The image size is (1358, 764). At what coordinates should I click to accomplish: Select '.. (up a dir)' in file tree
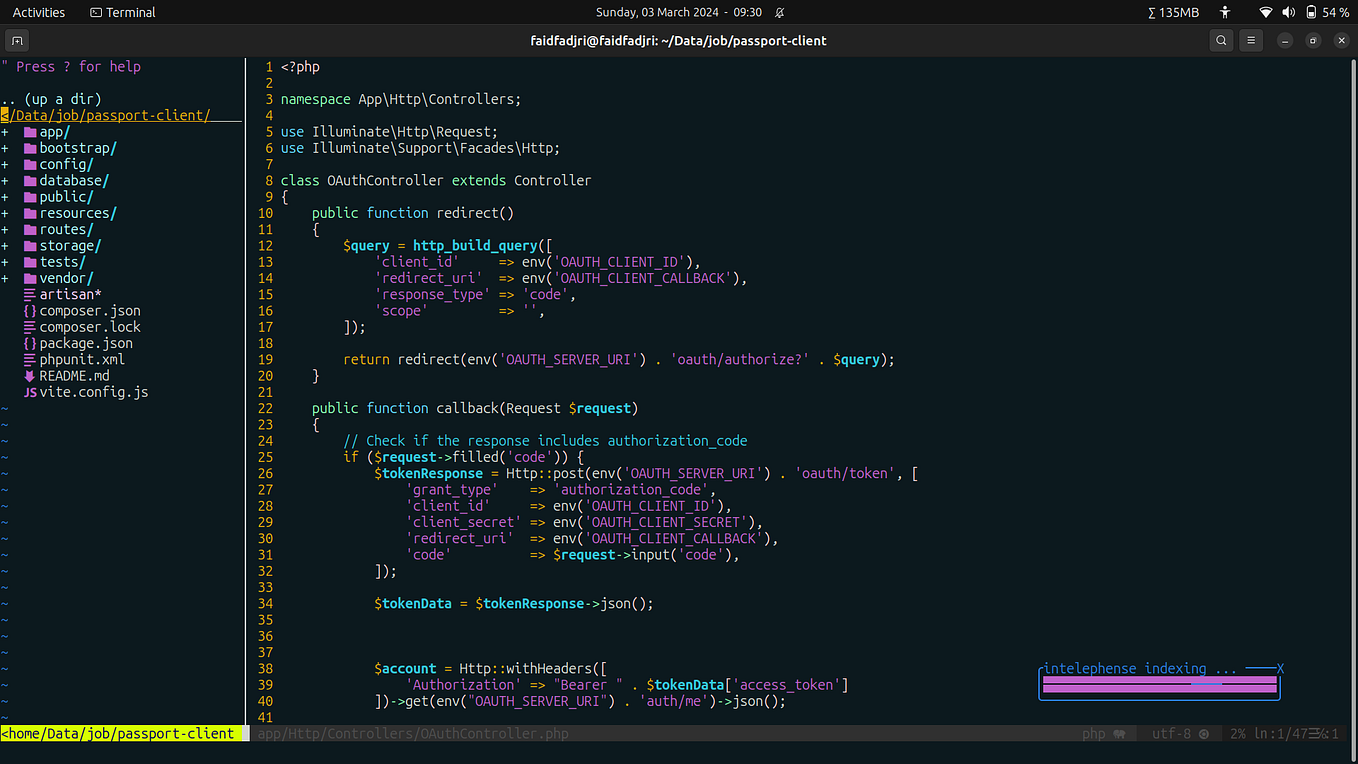51,99
